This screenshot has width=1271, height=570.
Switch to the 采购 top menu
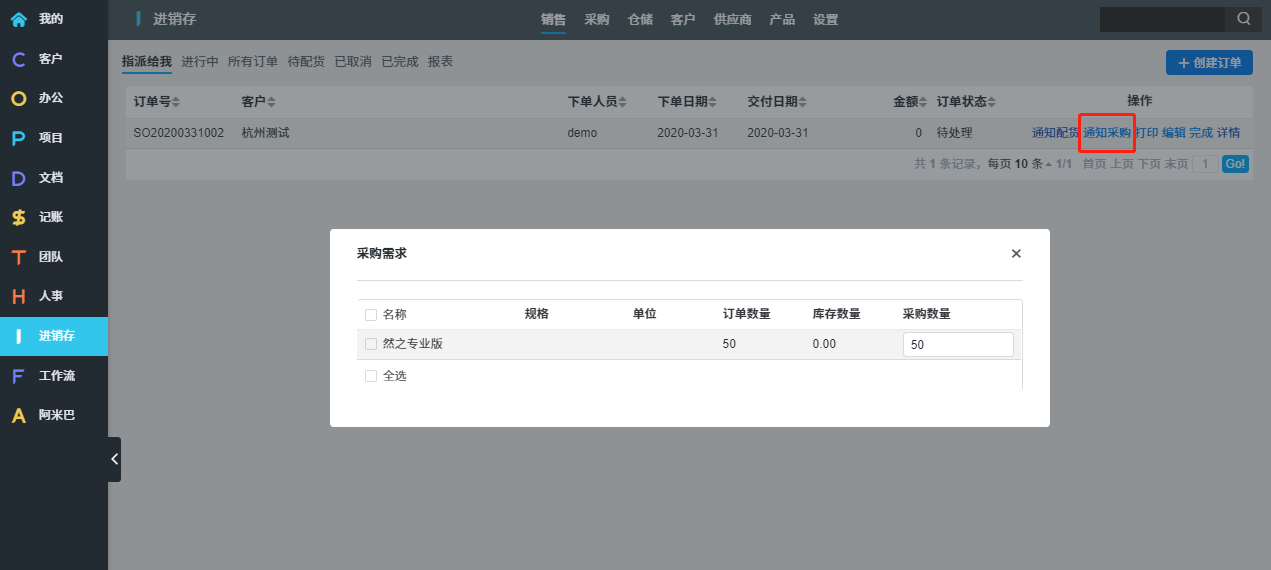(x=597, y=19)
